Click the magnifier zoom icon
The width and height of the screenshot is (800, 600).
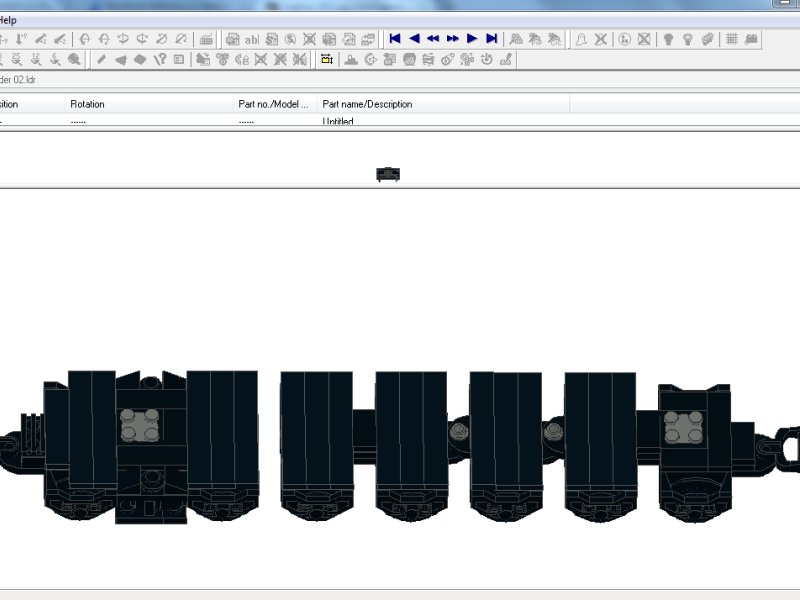(x=74, y=59)
